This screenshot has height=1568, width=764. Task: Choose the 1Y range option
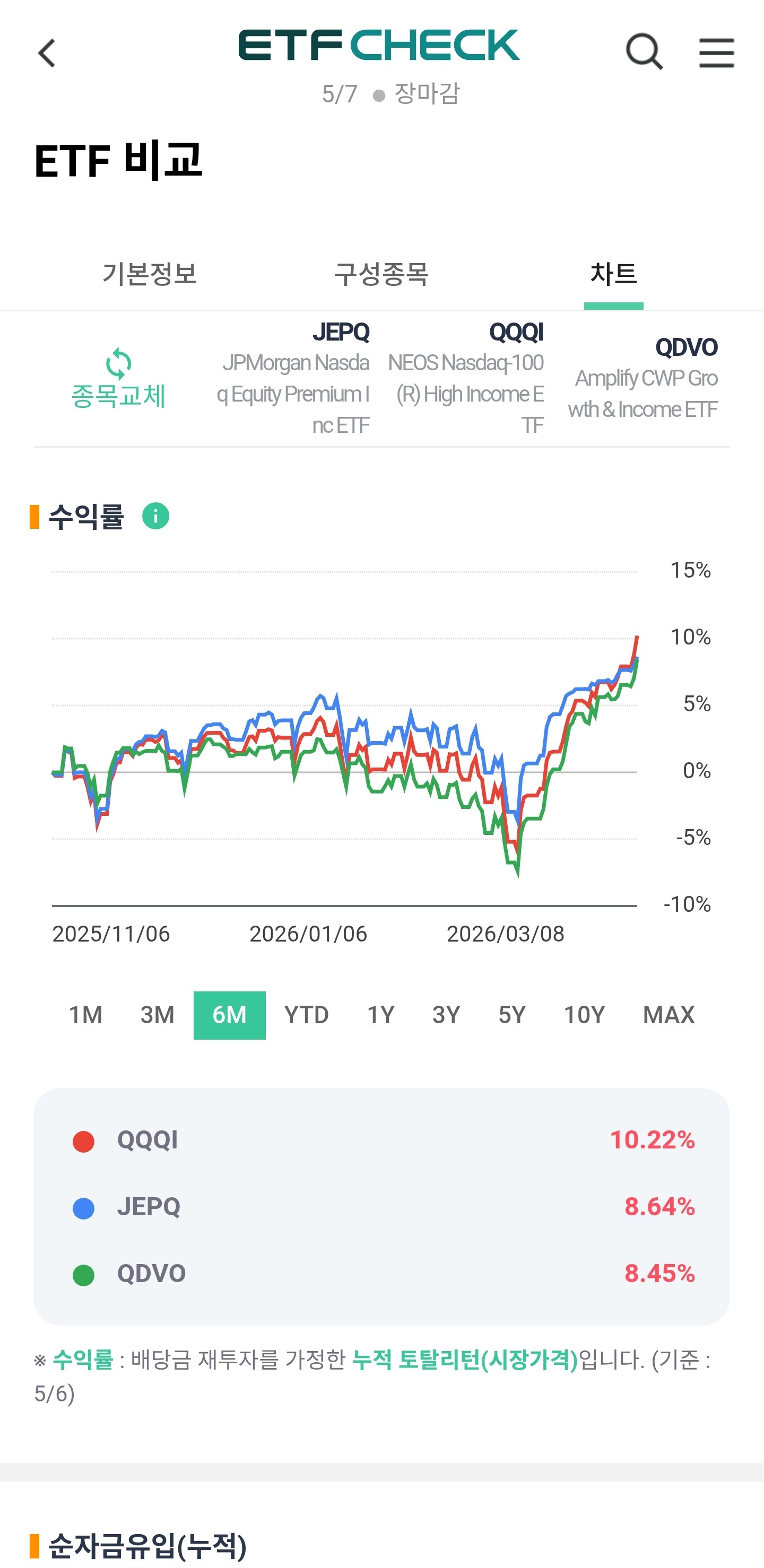(380, 1015)
